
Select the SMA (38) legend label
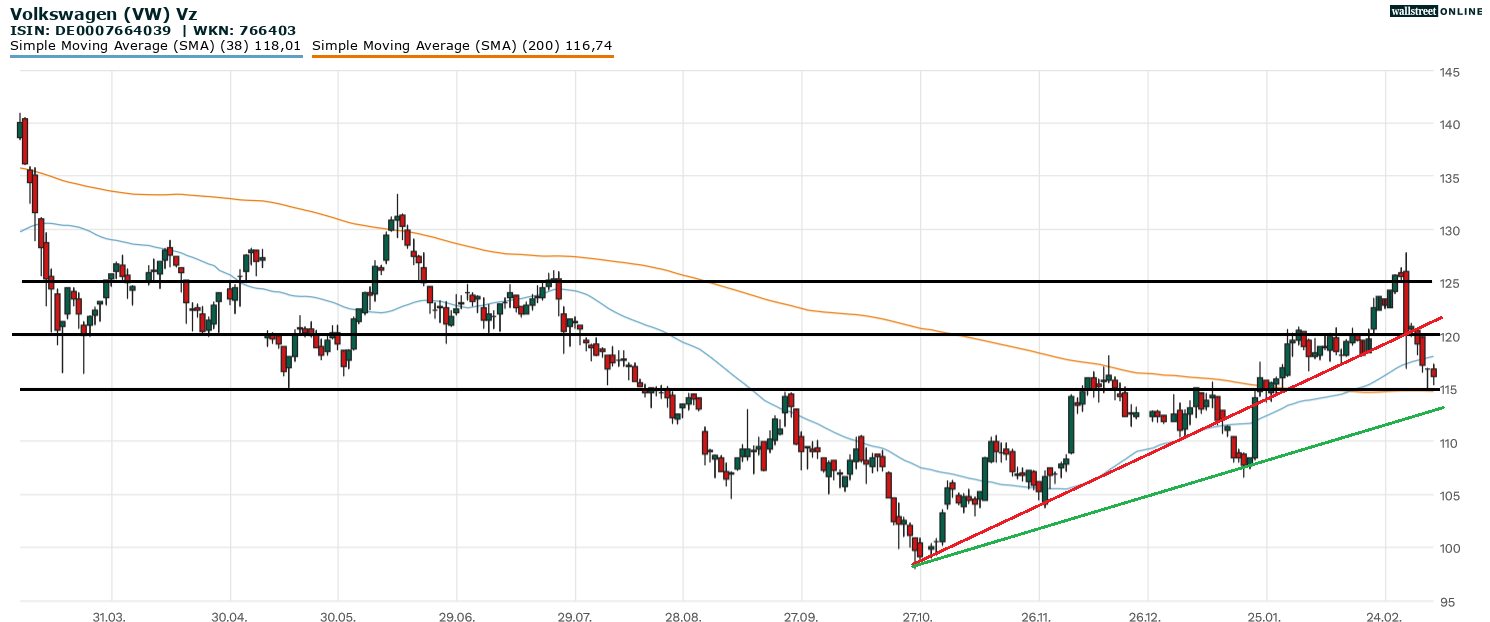point(155,45)
